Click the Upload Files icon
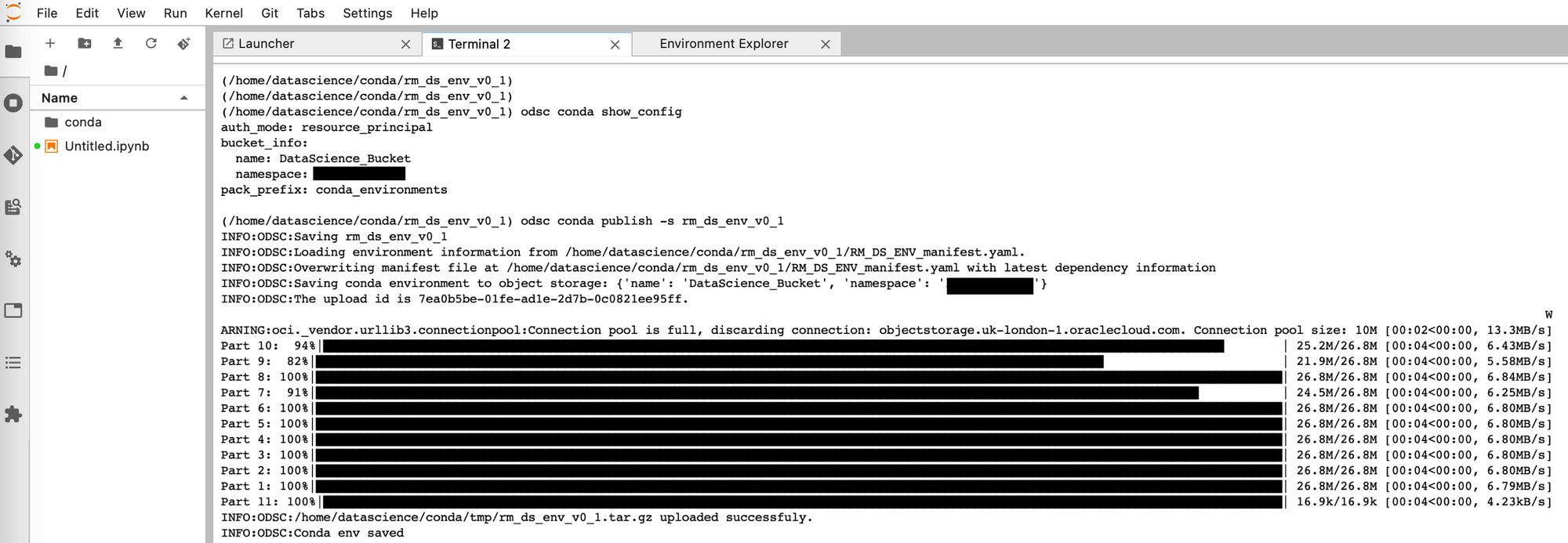The image size is (1568, 543). click(x=118, y=43)
